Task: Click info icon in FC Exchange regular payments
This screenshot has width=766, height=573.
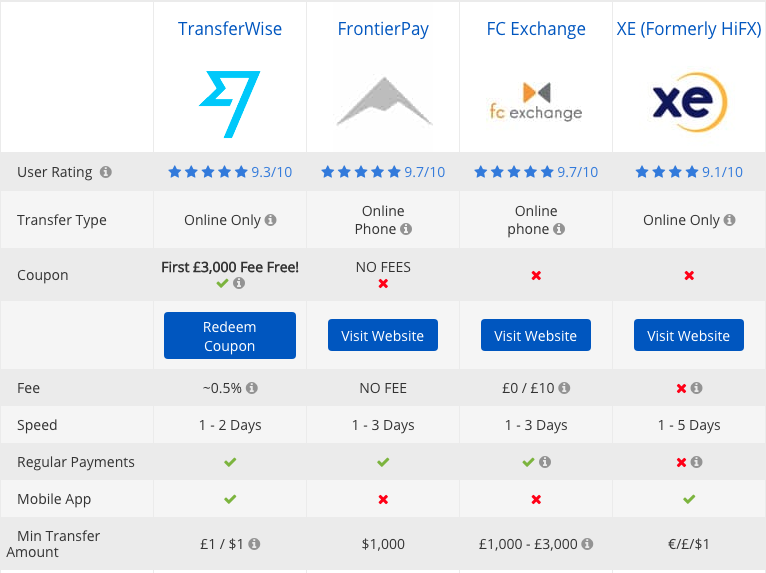Action: tap(545, 462)
